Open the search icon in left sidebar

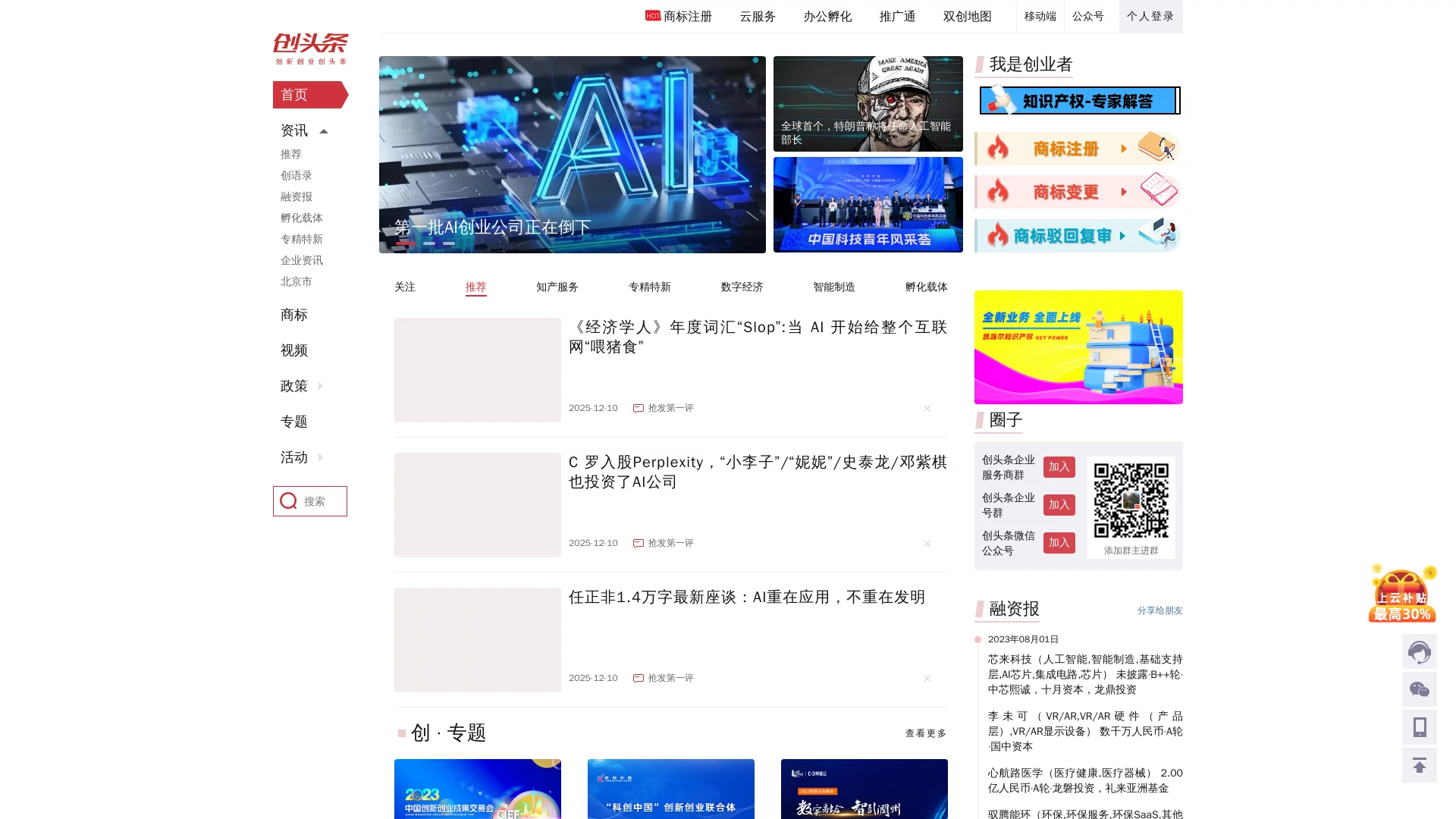coord(288,500)
